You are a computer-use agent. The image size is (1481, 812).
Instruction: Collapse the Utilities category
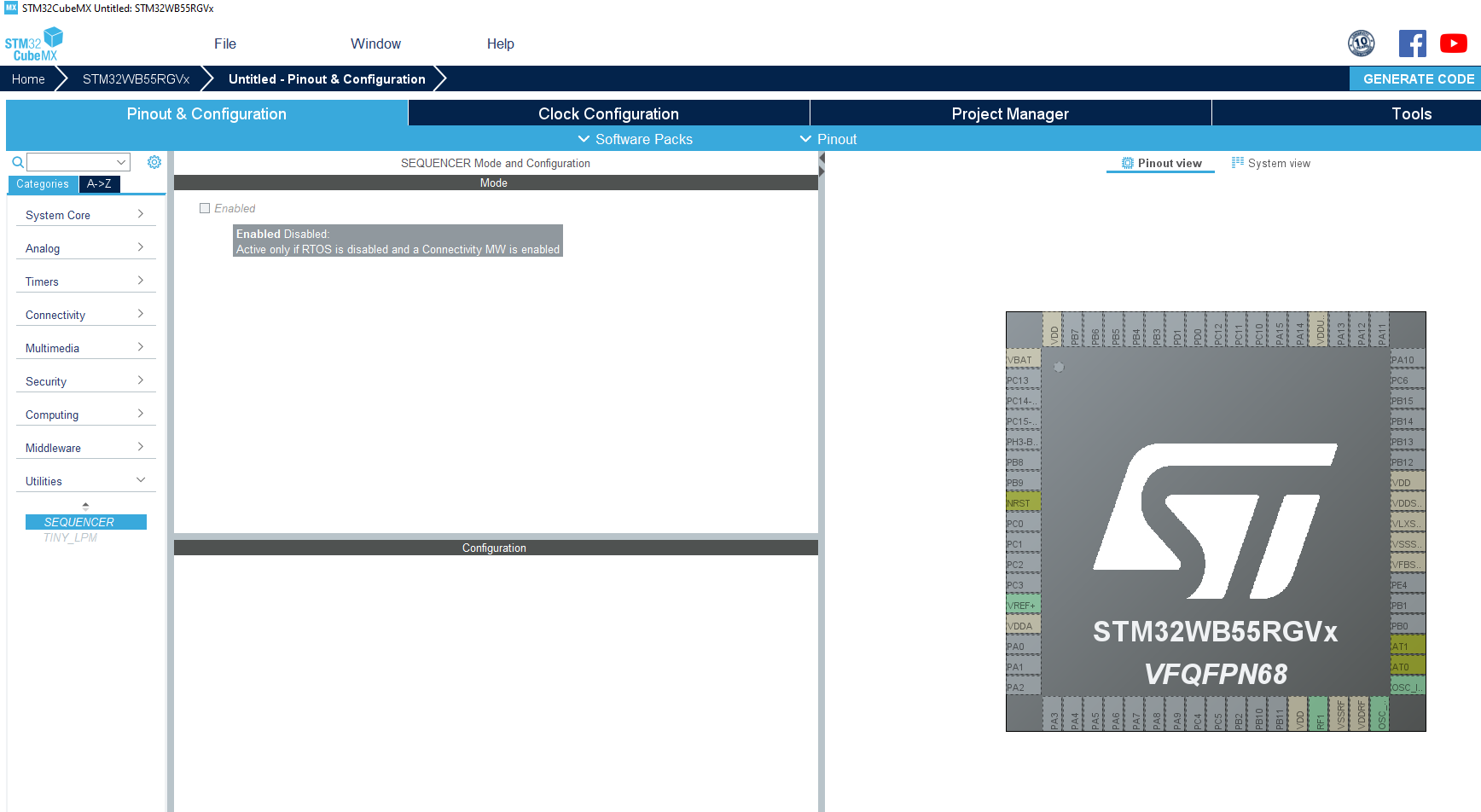tap(85, 481)
